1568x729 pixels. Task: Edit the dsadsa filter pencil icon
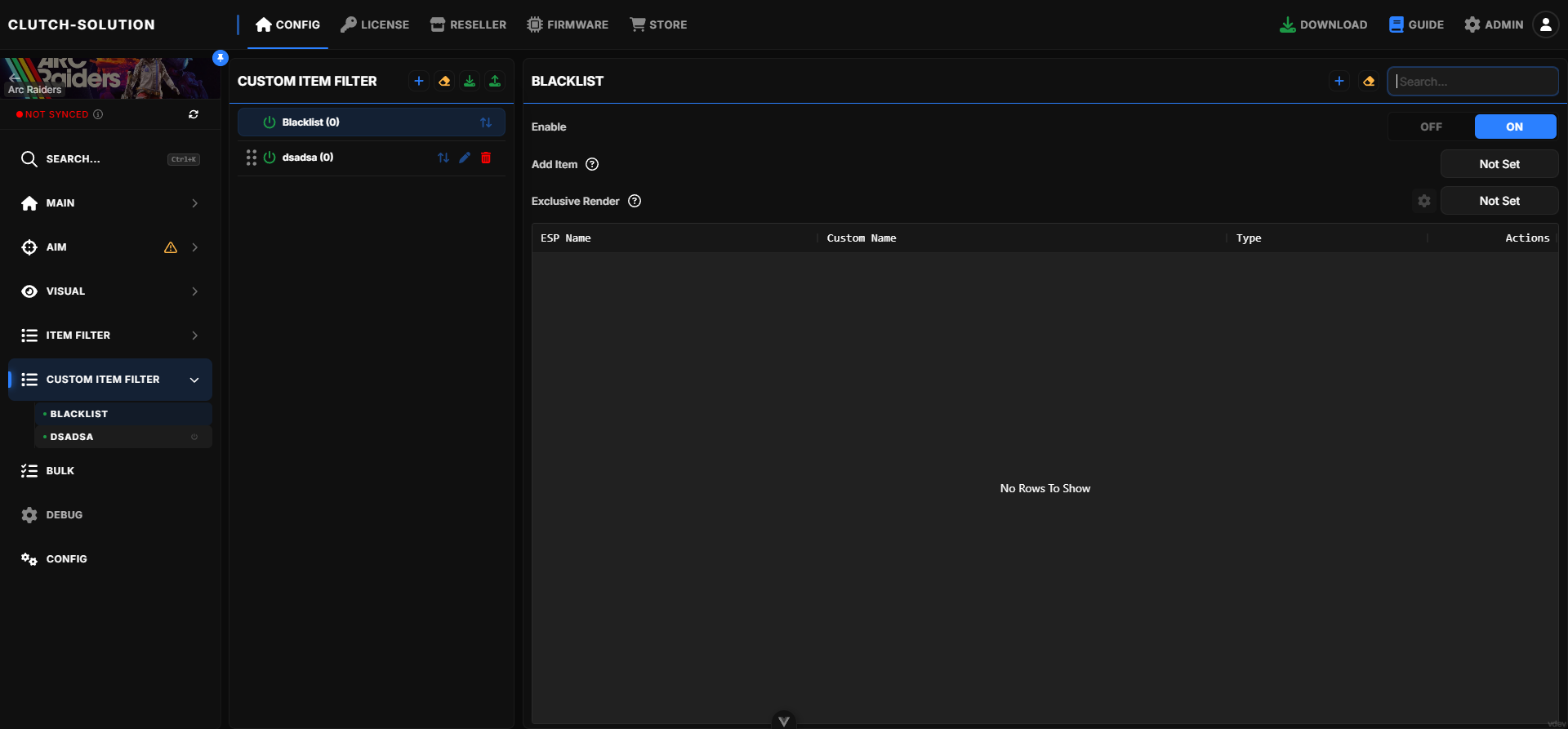click(x=465, y=158)
